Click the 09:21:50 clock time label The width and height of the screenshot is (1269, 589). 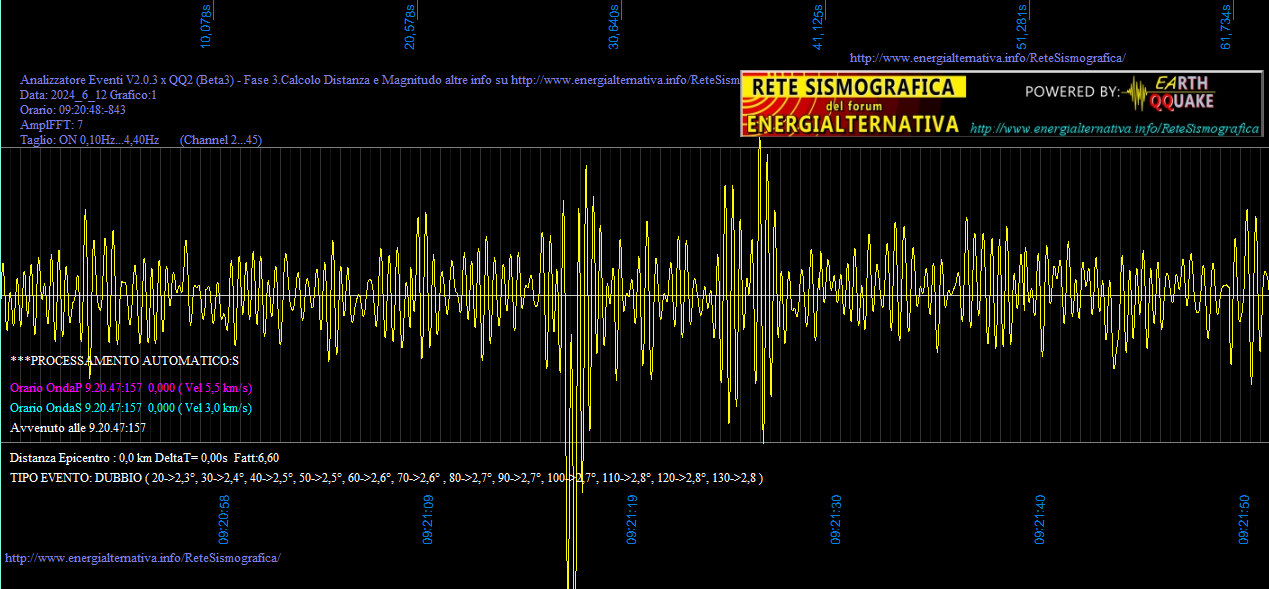click(x=1244, y=520)
